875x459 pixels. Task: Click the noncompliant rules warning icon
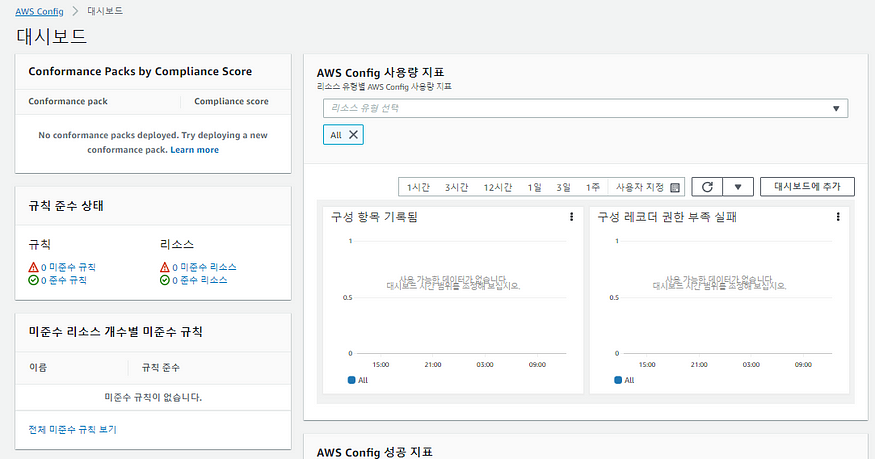click(33, 267)
